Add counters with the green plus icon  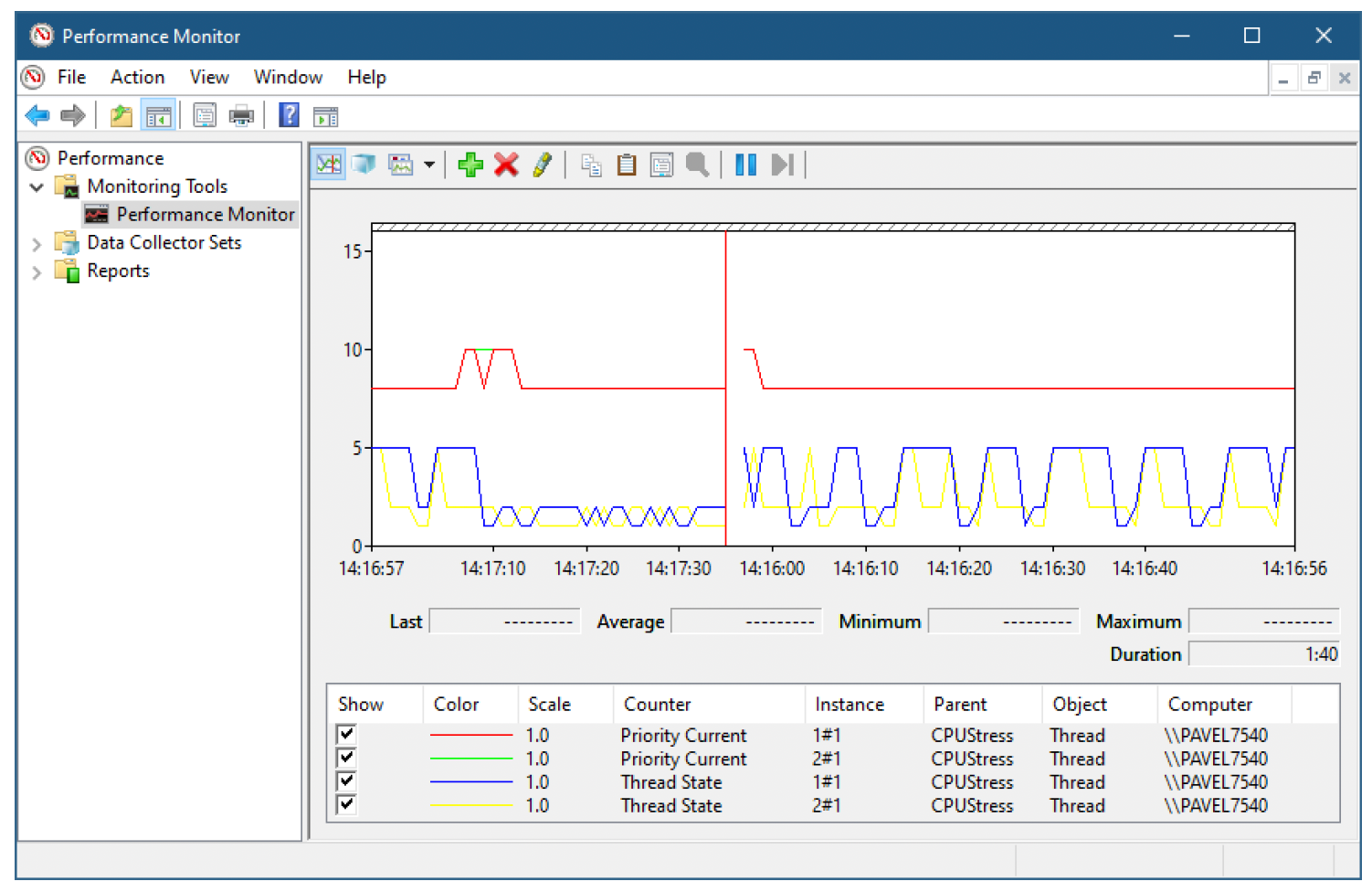point(470,165)
